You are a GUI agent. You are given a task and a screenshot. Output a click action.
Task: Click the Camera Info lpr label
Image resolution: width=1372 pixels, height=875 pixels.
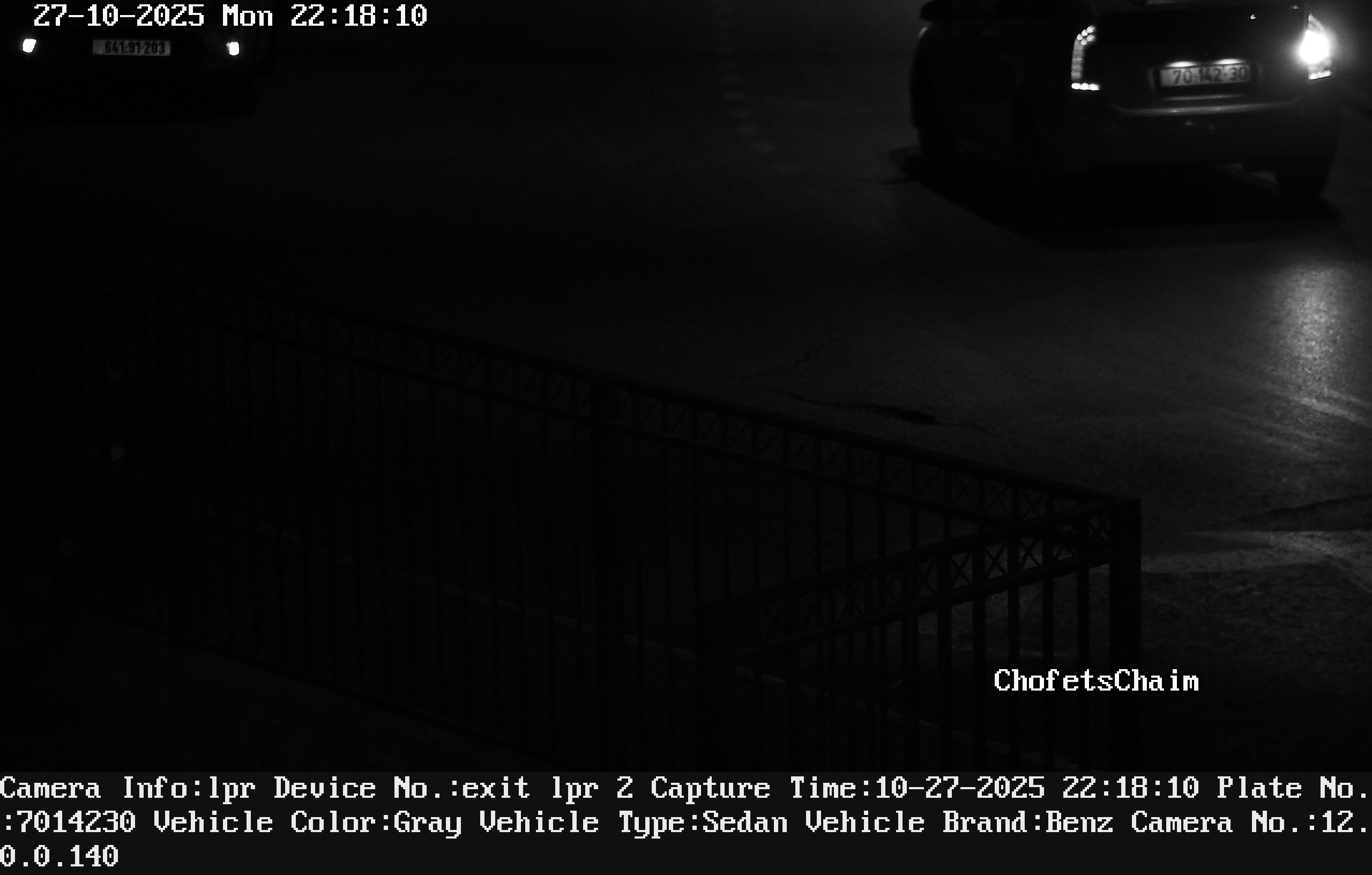(x=128, y=789)
